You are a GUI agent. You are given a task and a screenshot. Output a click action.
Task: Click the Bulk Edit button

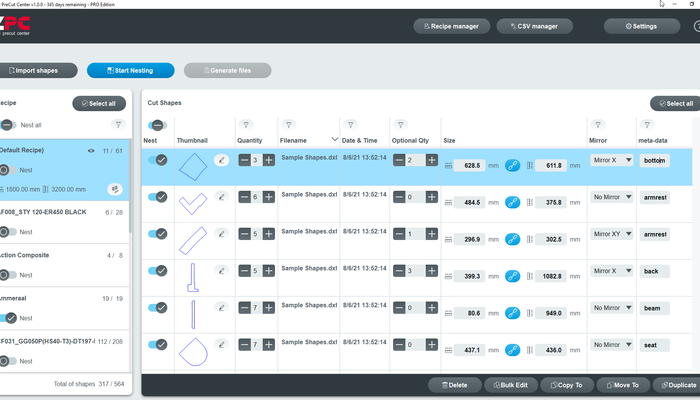tap(511, 385)
